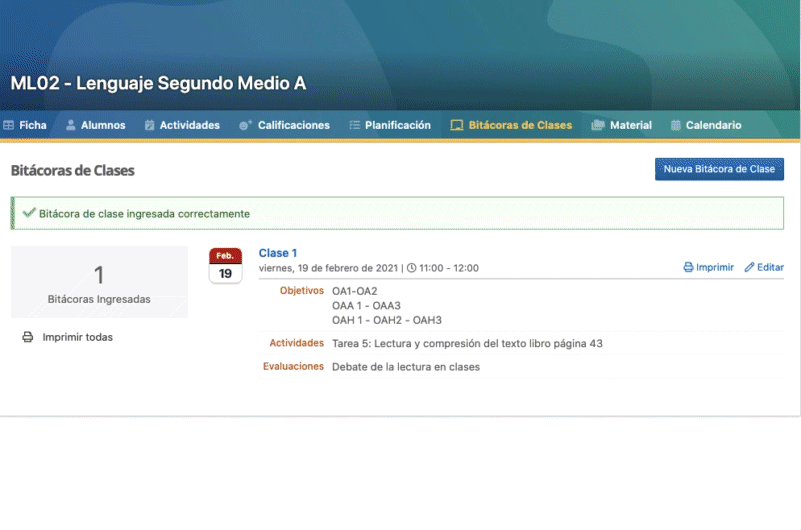Click the text 'Bitácora de clase ingresada correctamente'

tap(145, 214)
